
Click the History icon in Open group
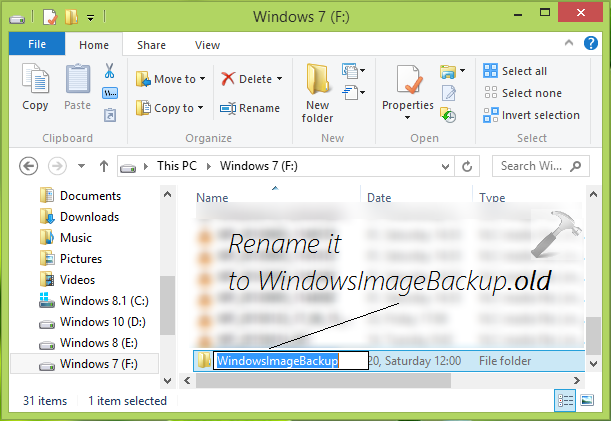[x=449, y=115]
